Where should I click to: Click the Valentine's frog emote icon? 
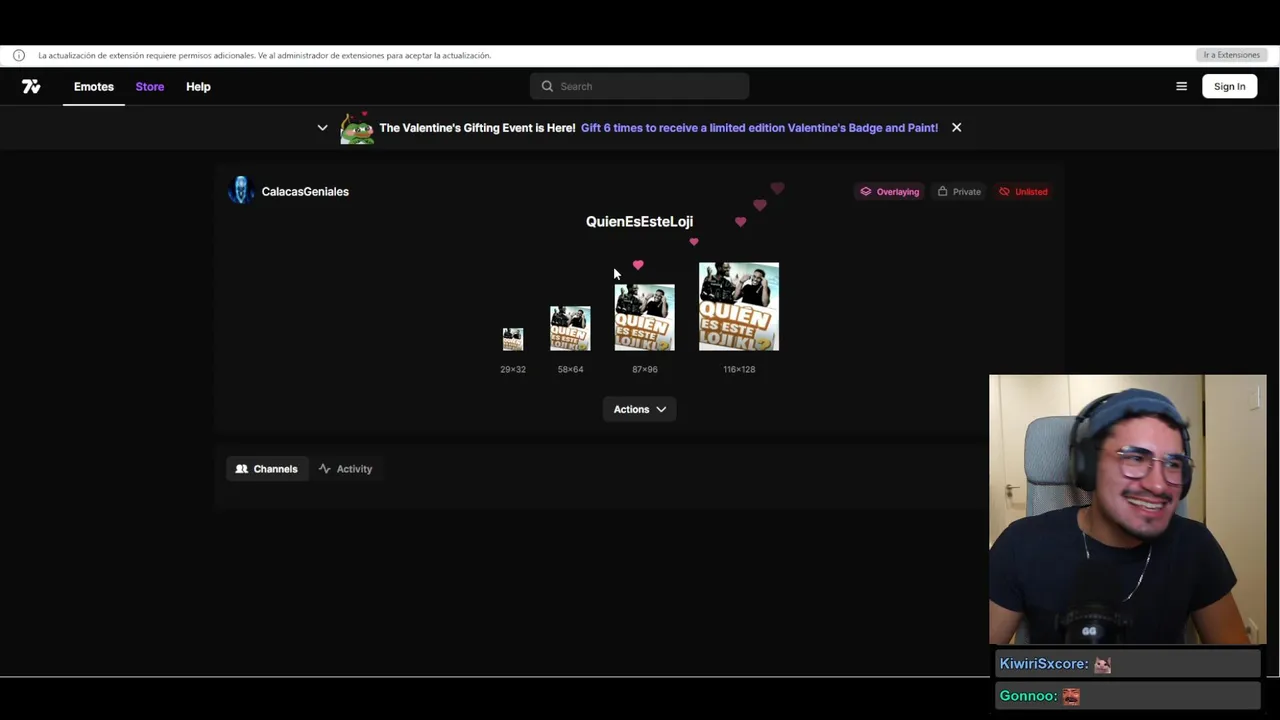pos(357,128)
